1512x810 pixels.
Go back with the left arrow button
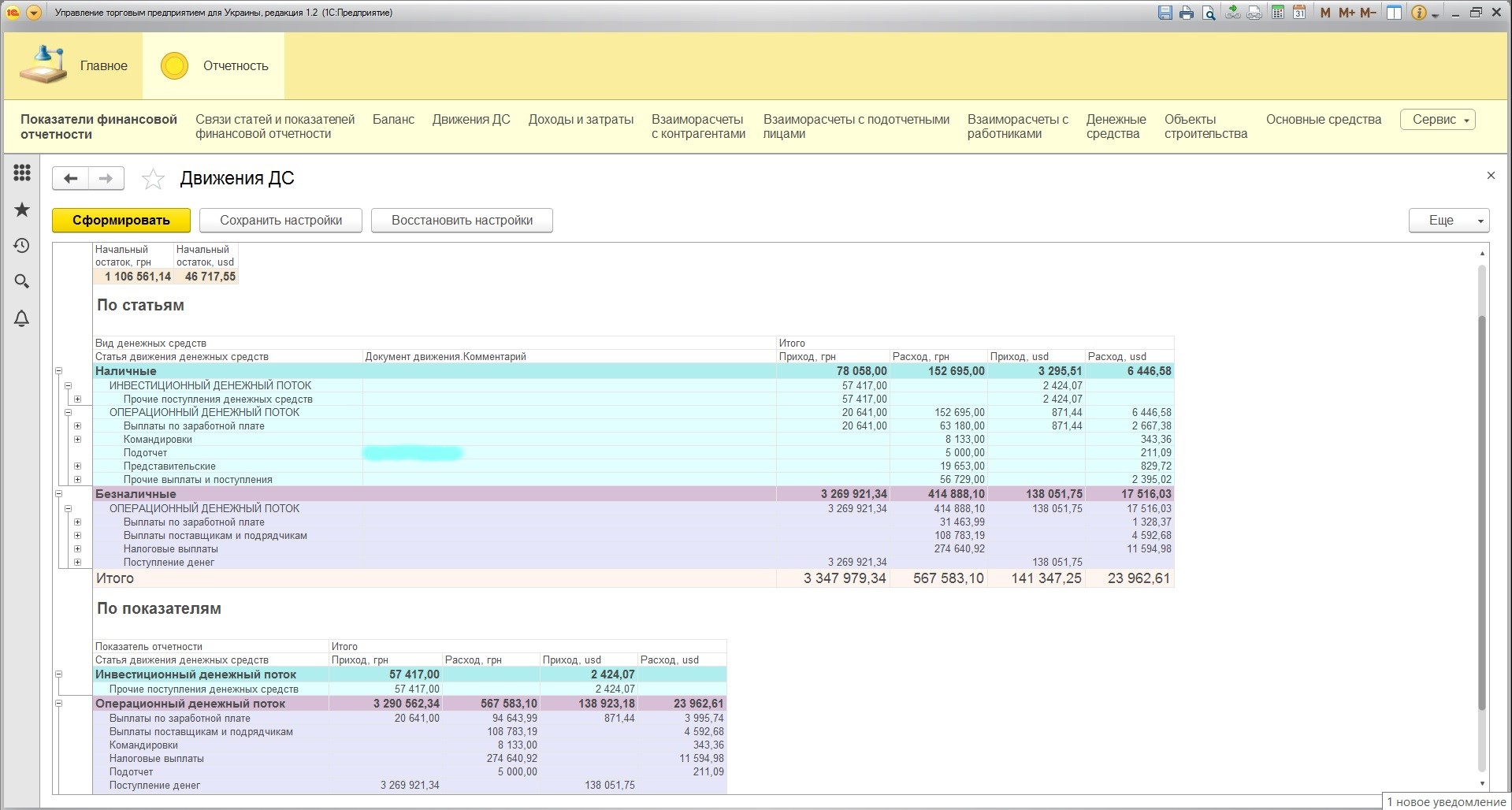point(70,179)
